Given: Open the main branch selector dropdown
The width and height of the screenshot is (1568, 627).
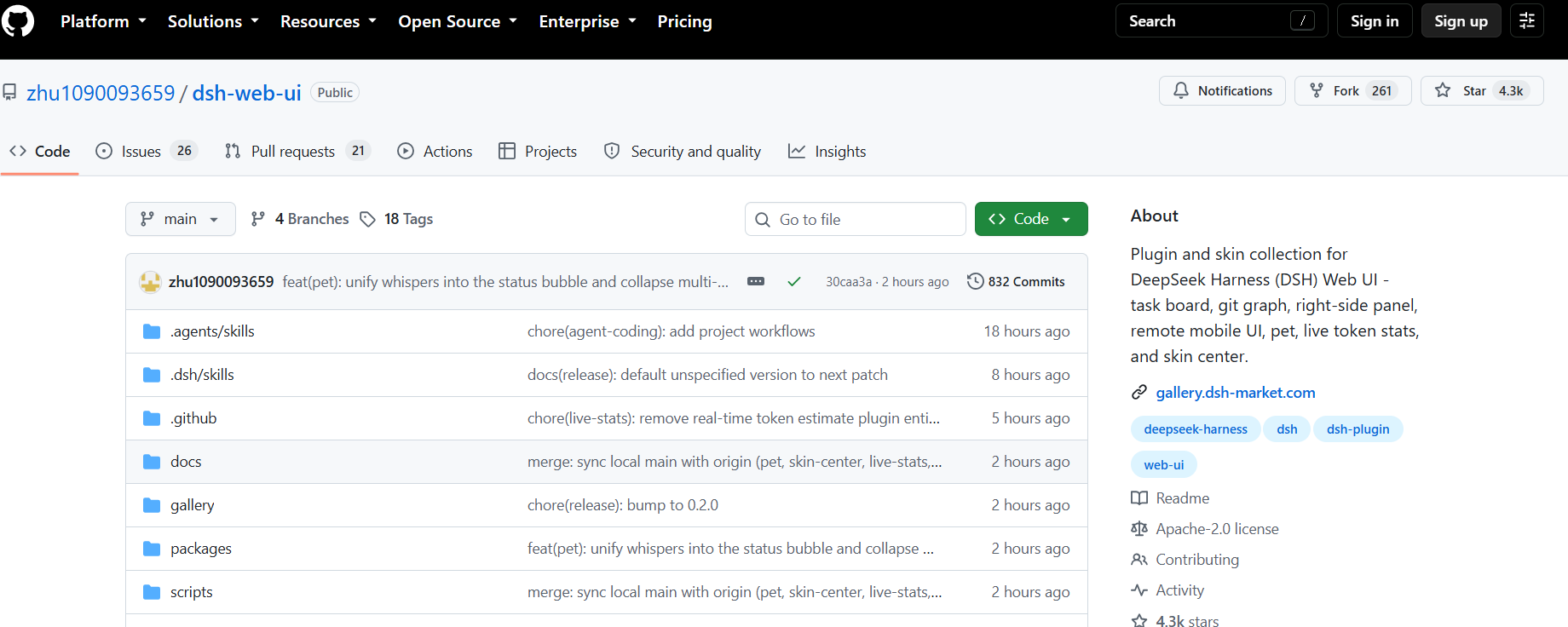Looking at the screenshot, I should [x=181, y=219].
